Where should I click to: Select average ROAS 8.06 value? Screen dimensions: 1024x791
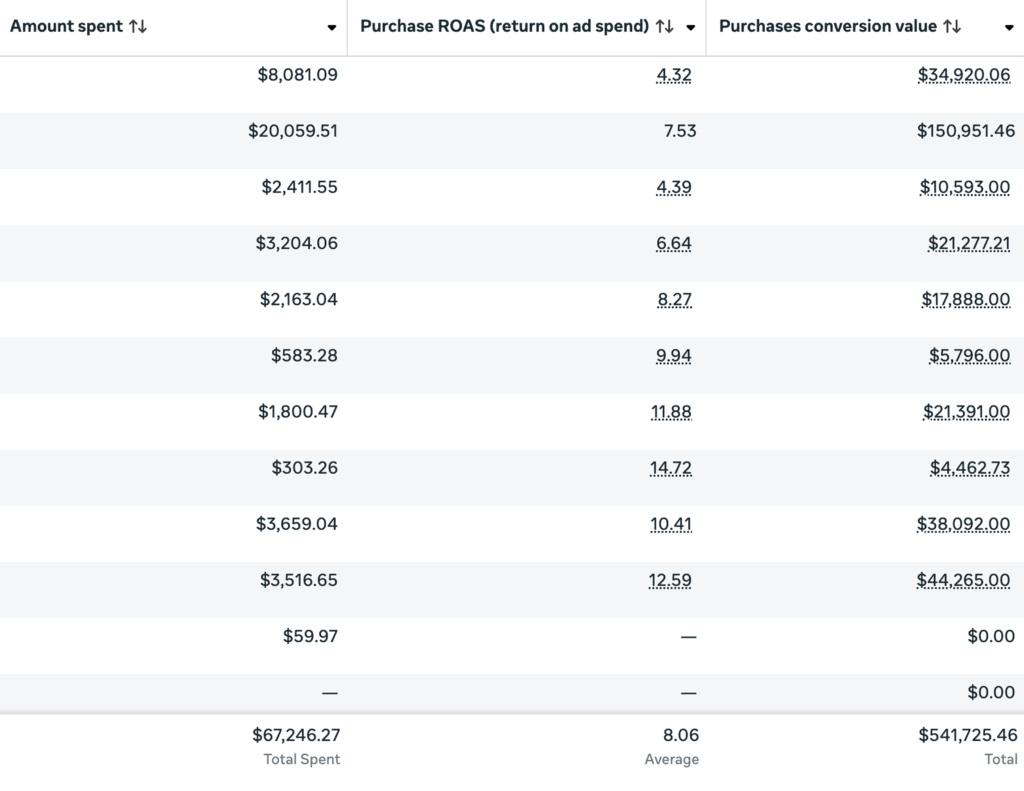[681, 735]
